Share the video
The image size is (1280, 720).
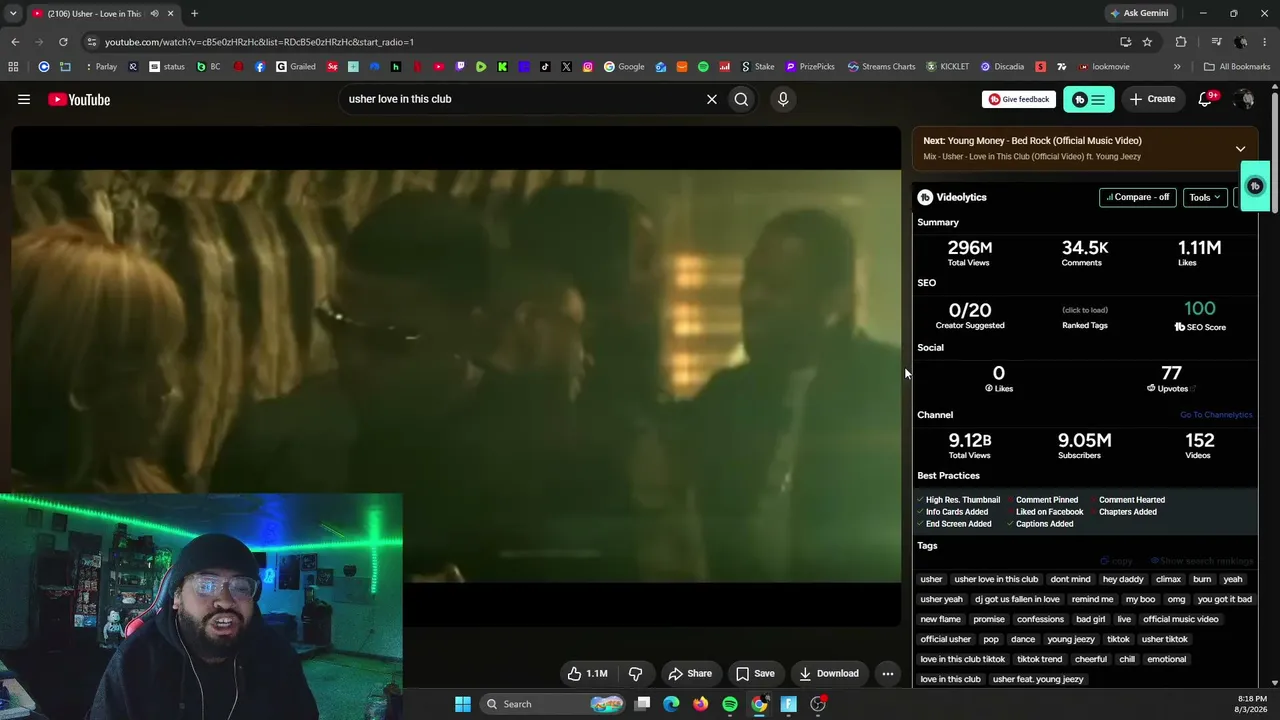pos(690,673)
